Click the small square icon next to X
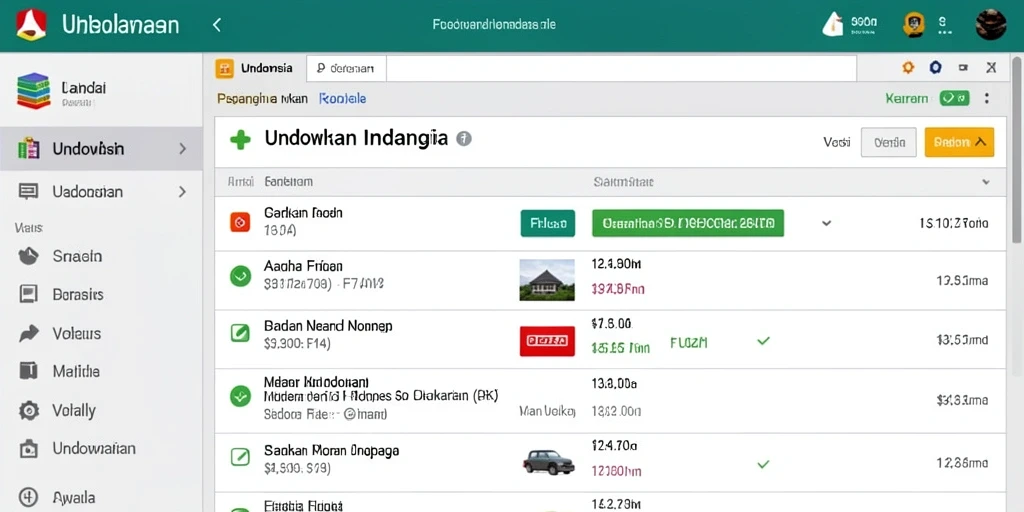The image size is (1024, 512). [963, 67]
